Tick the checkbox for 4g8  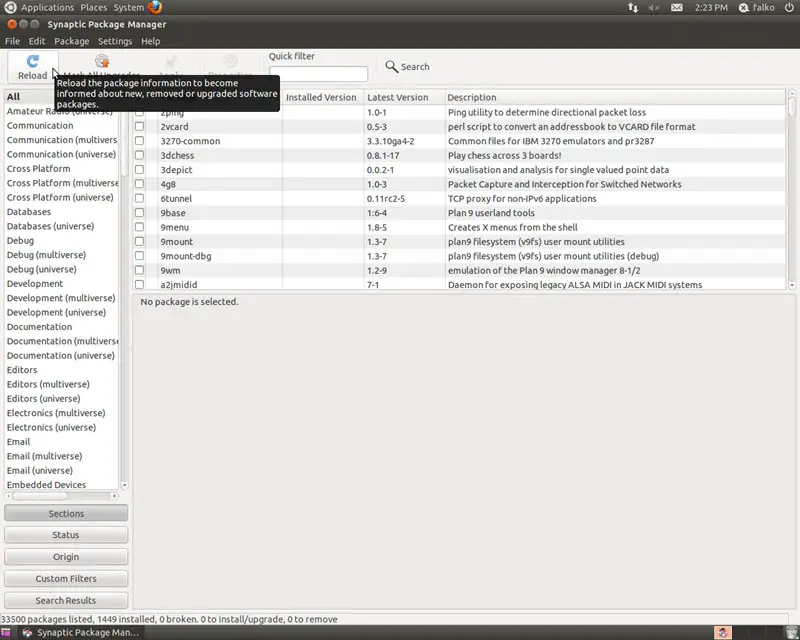(x=139, y=184)
